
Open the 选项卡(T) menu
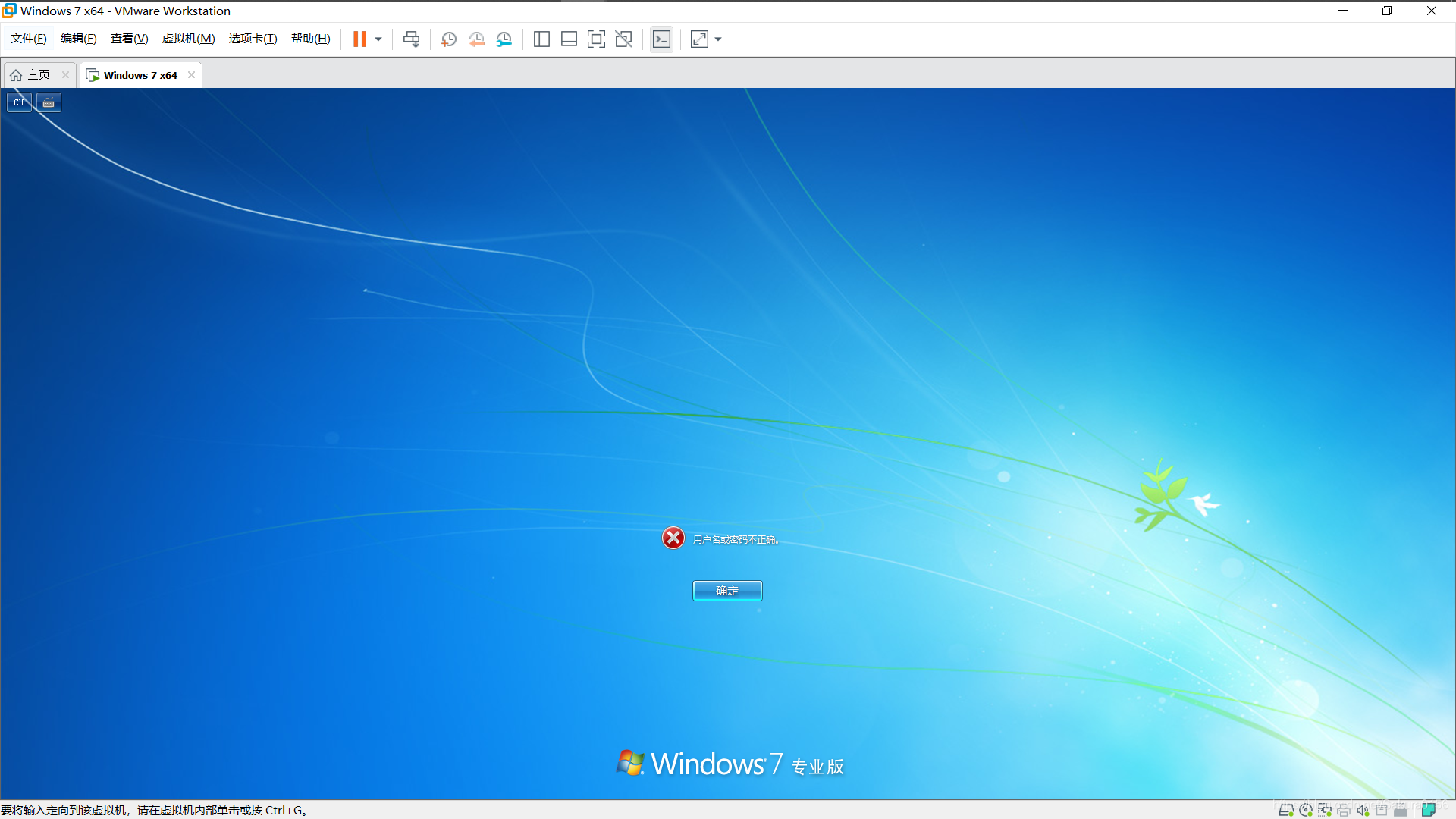(253, 39)
